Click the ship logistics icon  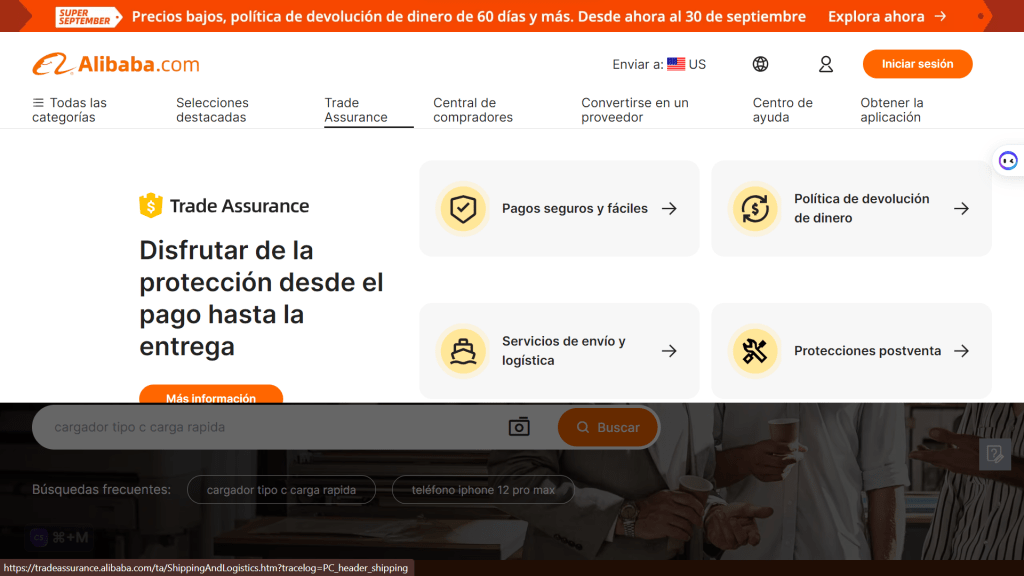463,351
